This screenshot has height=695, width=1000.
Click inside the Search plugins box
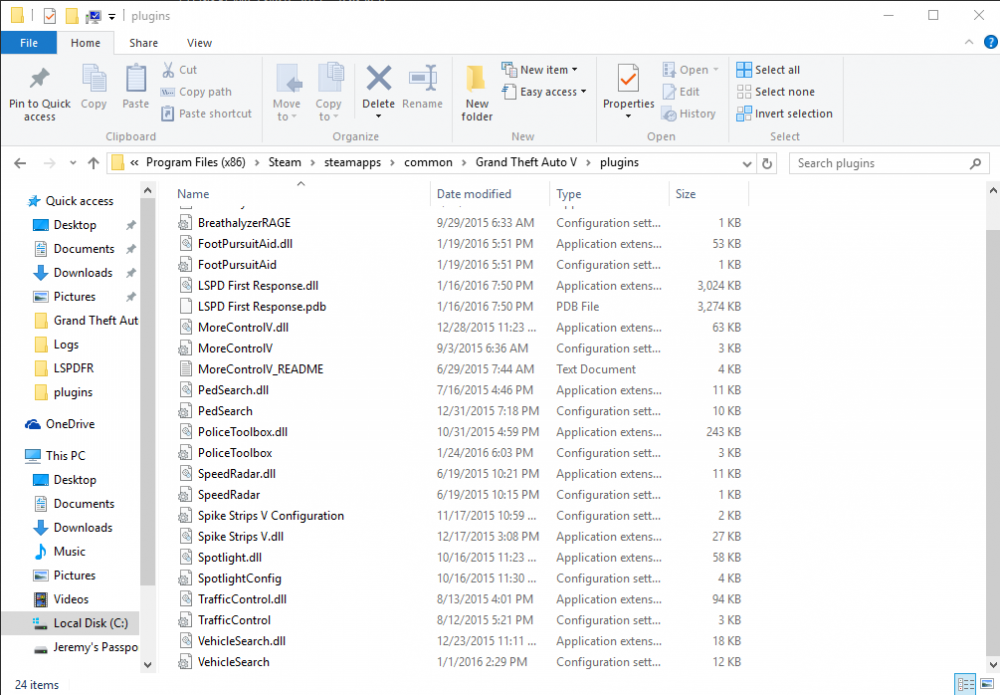[880, 162]
